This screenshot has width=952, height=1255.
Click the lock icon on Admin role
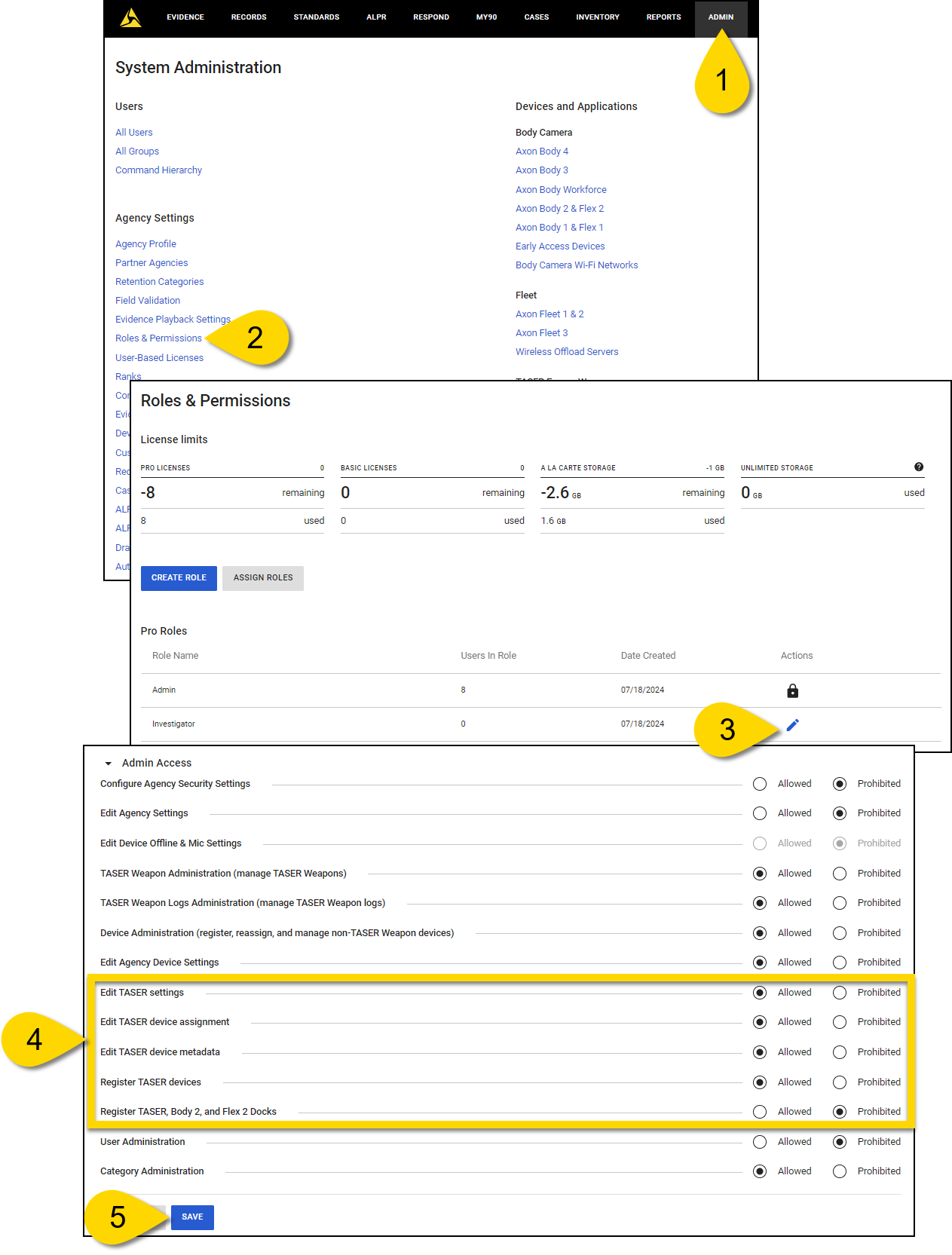click(792, 691)
